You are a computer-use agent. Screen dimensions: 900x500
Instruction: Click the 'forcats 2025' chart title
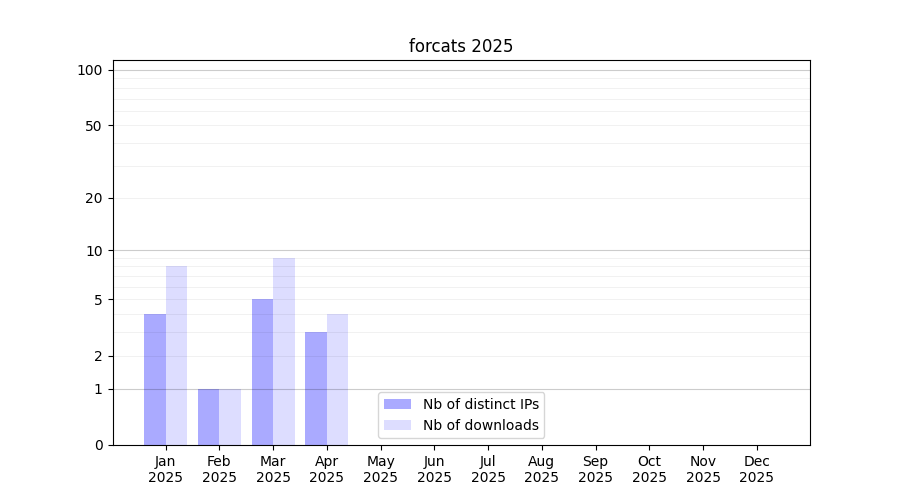(461, 46)
